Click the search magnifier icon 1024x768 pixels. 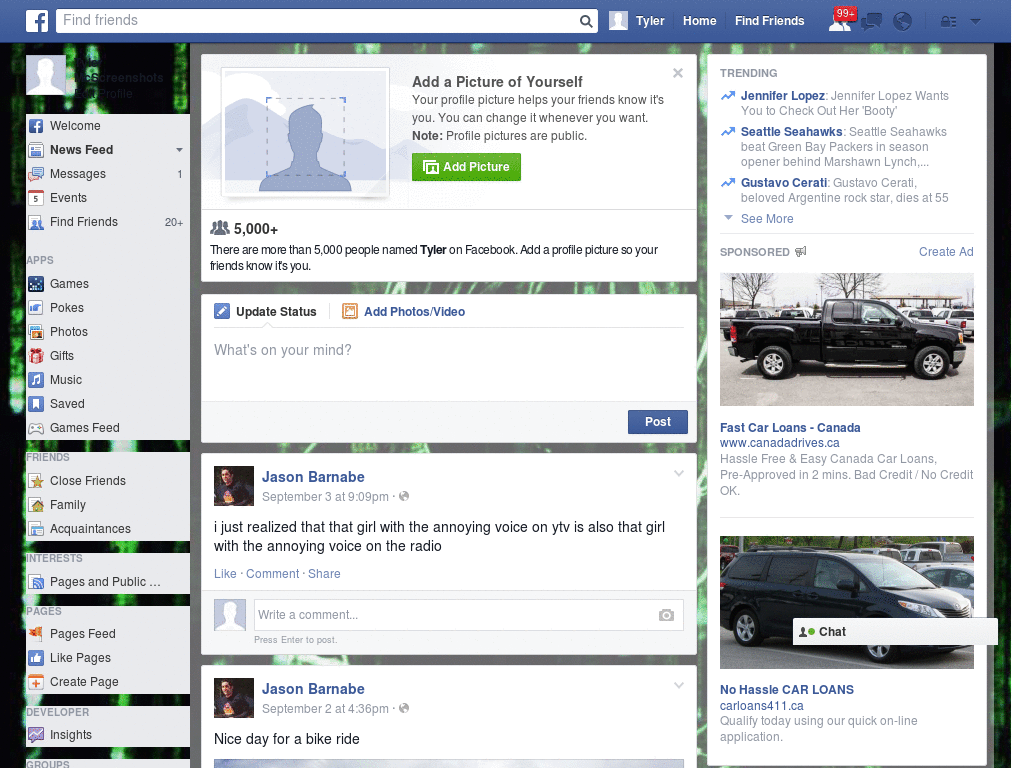[586, 21]
